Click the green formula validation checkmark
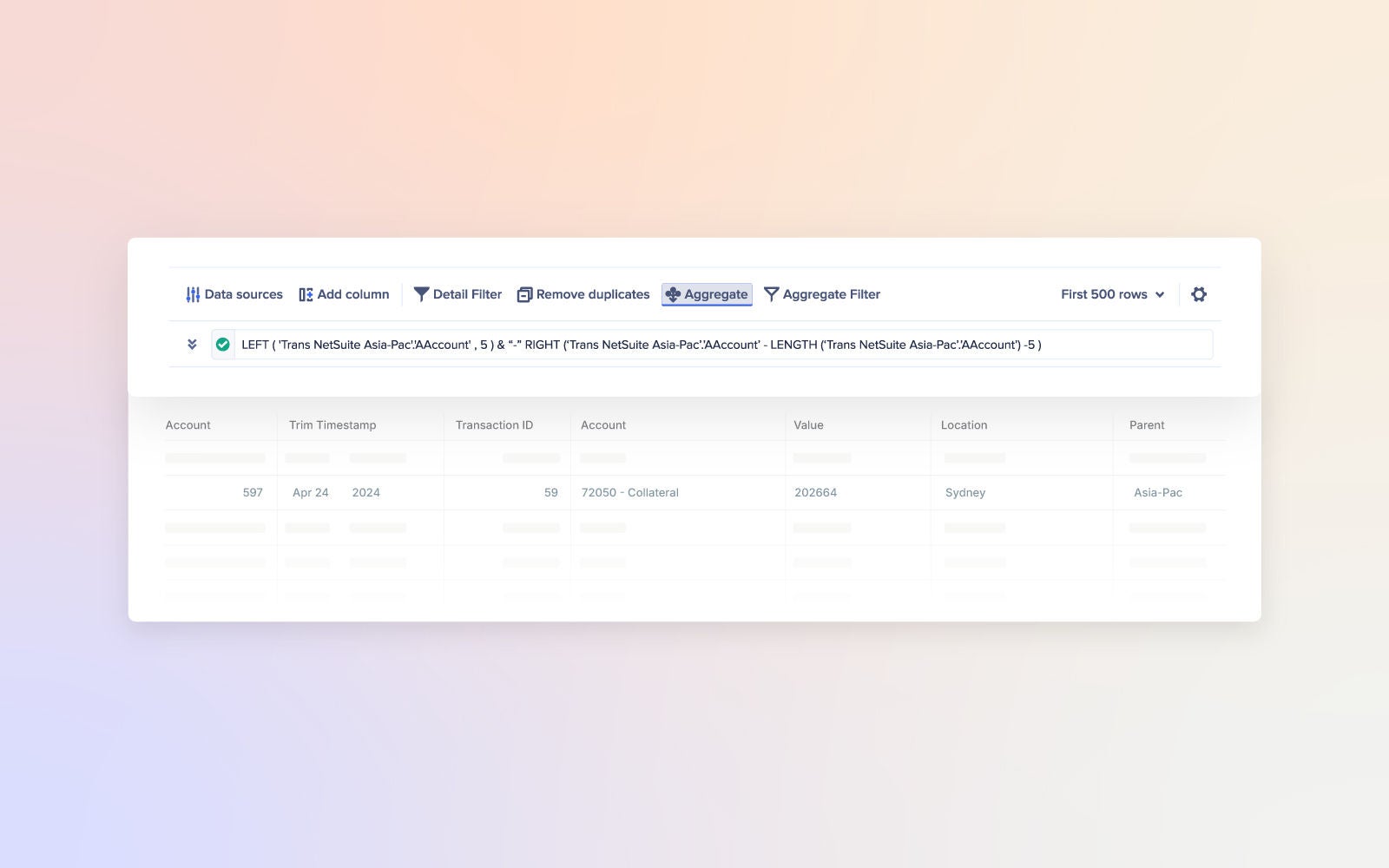The image size is (1389, 868). point(223,345)
